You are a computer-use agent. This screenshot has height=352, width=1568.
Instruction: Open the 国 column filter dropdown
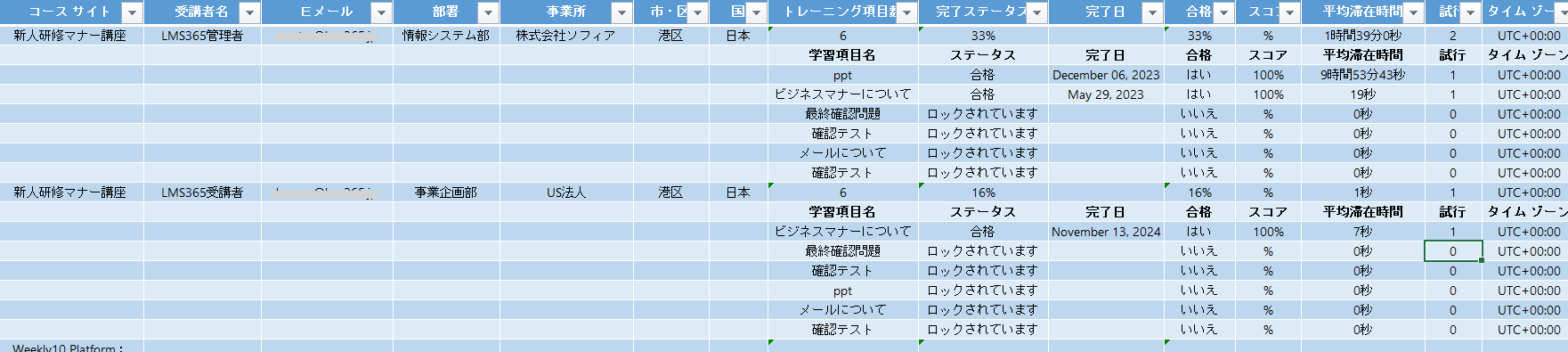(756, 12)
